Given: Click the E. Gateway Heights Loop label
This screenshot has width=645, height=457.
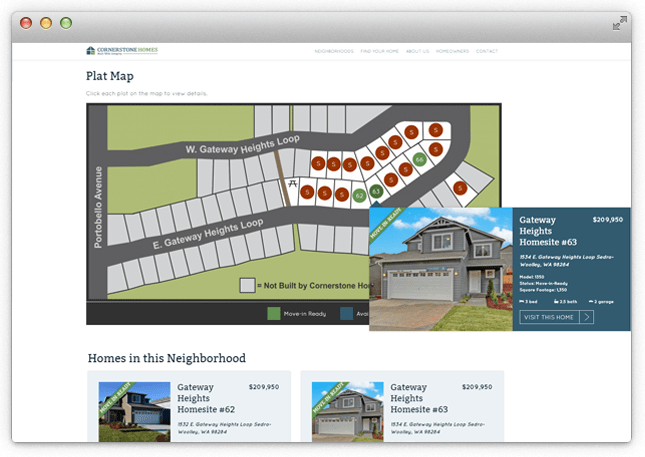Looking at the screenshot, I should 208,234.
